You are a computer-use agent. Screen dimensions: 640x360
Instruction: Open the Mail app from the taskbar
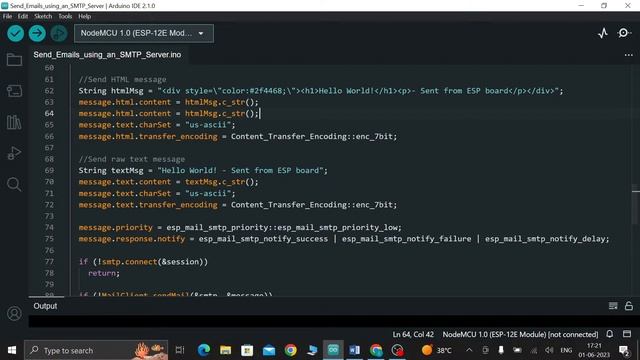269,350
